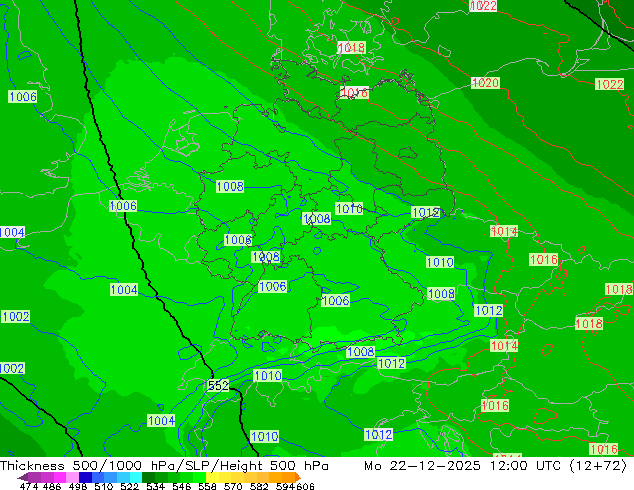
Task: Click the light pink swatch in the legend
Action: [72, 477]
